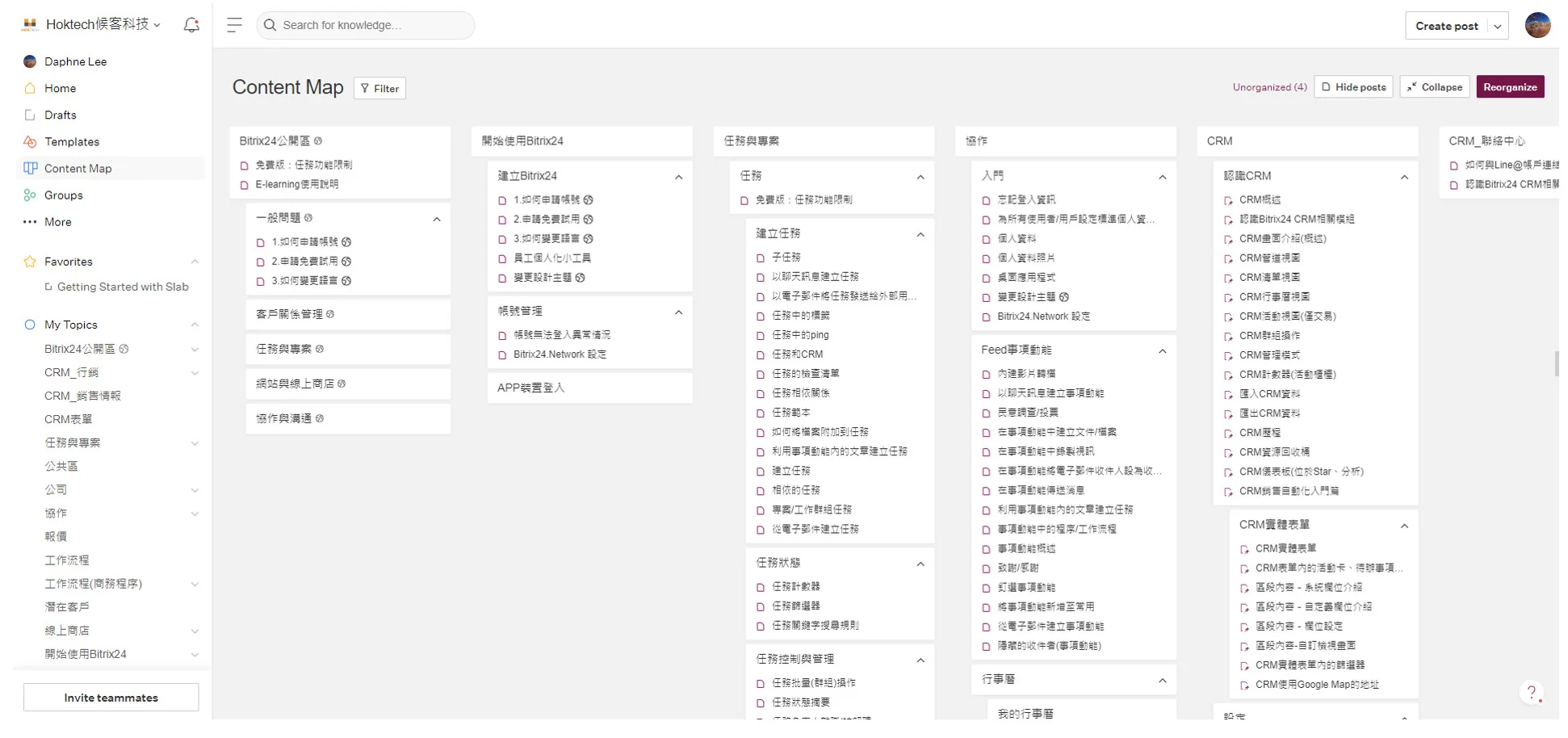Click the Daphne Lee avatar in the sidebar

tap(30, 61)
